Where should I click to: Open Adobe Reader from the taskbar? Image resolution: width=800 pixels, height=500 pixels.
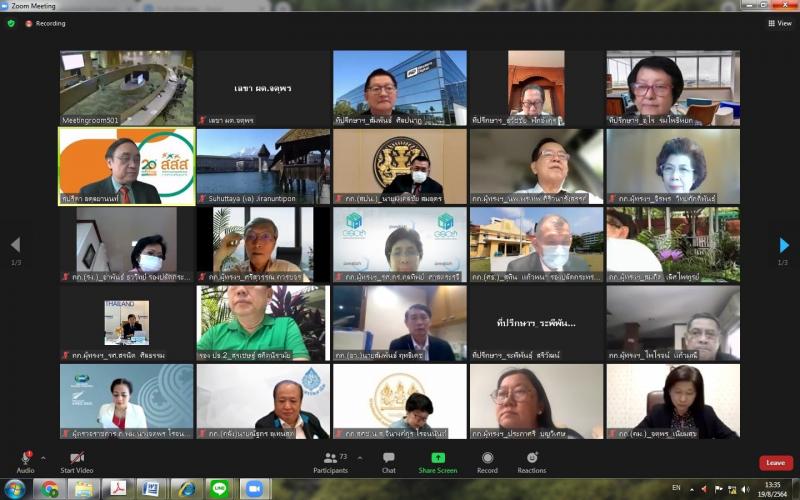coord(118,489)
